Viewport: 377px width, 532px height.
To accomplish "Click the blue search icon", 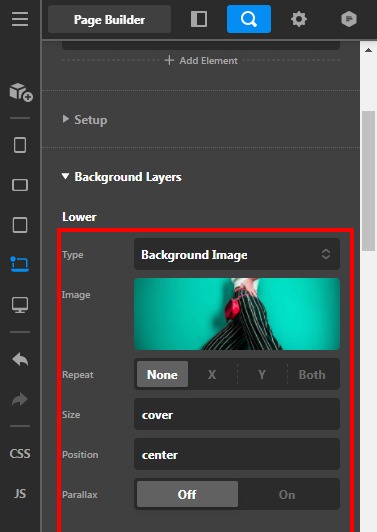I will [249, 19].
